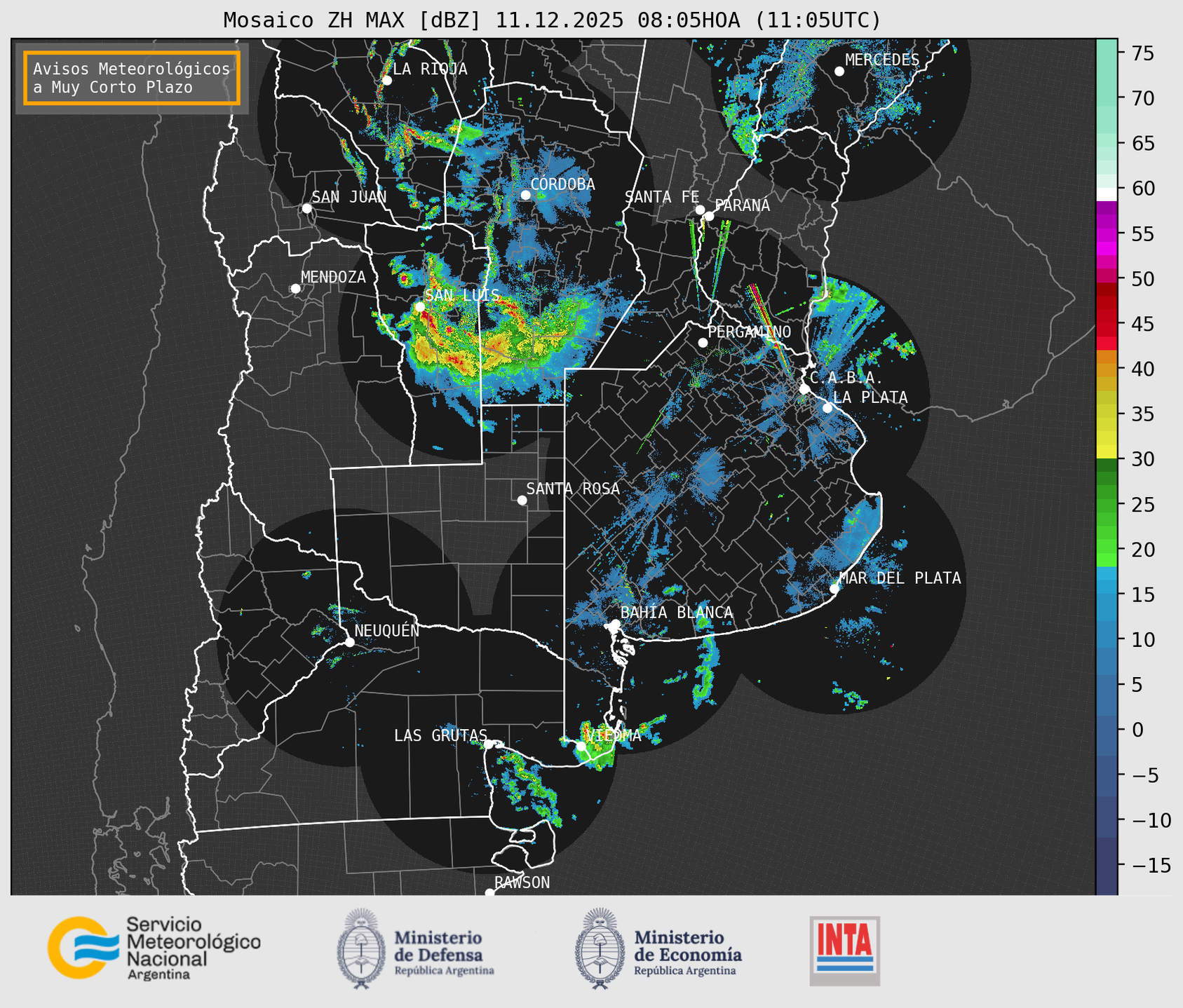The width and height of the screenshot is (1183, 1008).
Task: Open Avisos Meteorológicos a Muy Corto Plazo box
Action: (x=132, y=78)
